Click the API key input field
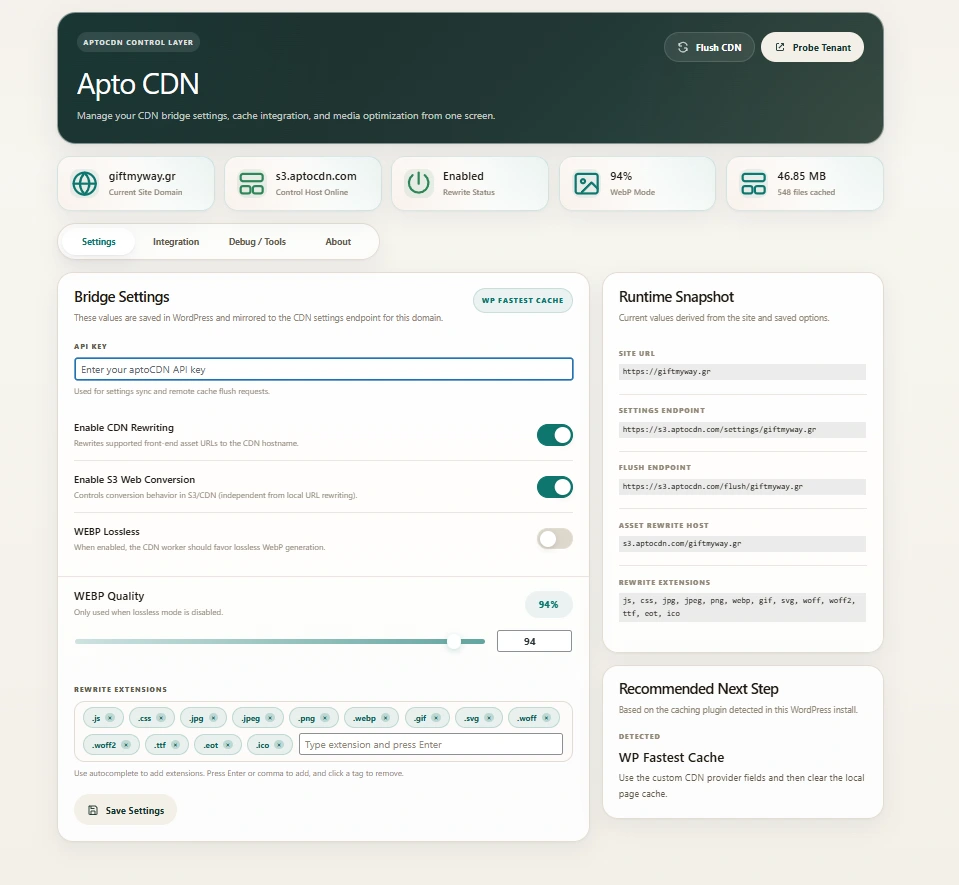 click(323, 369)
